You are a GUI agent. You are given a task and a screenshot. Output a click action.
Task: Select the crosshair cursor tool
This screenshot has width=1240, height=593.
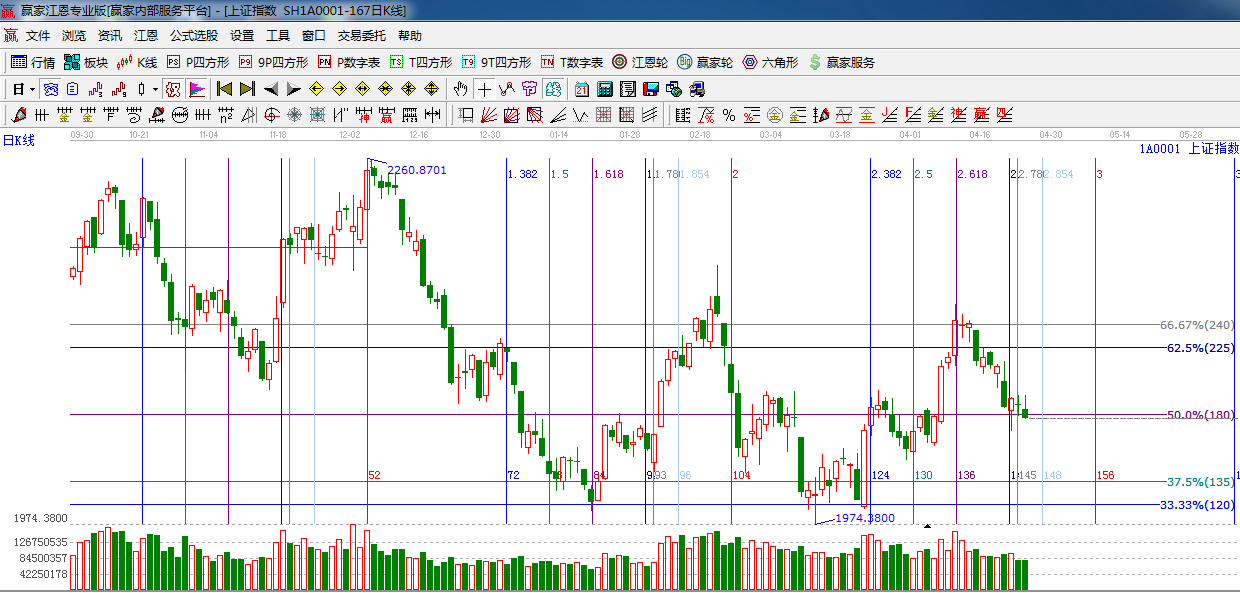click(484, 89)
